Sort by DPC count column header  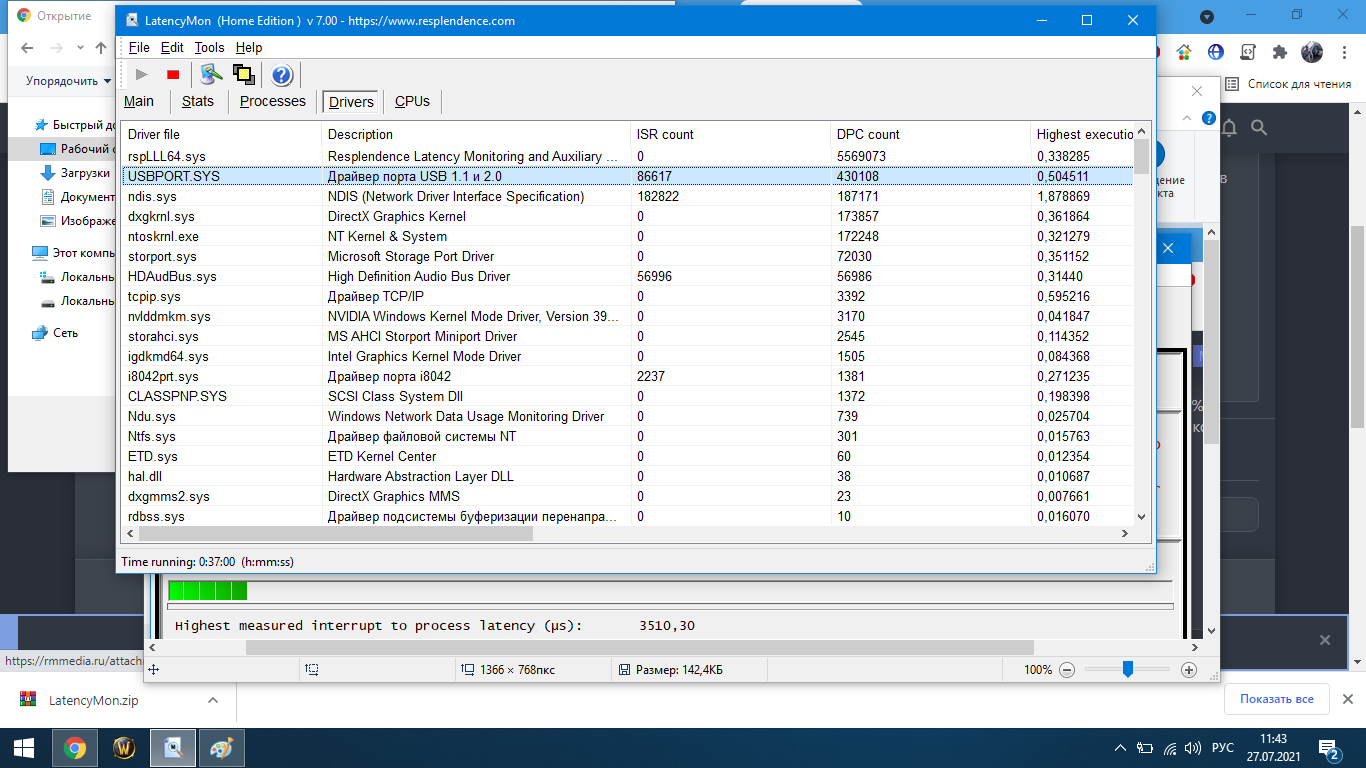pos(931,134)
